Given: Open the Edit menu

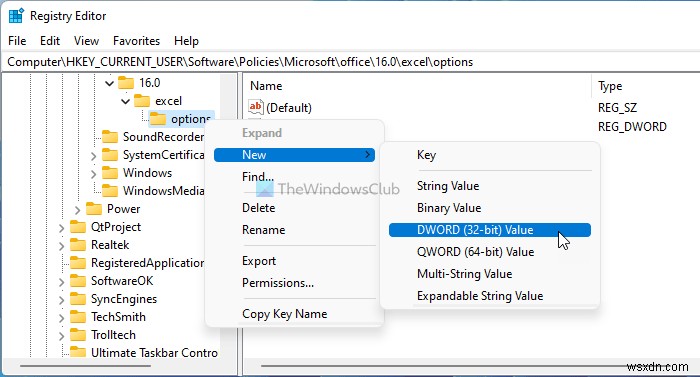Looking at the screenshot, I should click(50, 41).
